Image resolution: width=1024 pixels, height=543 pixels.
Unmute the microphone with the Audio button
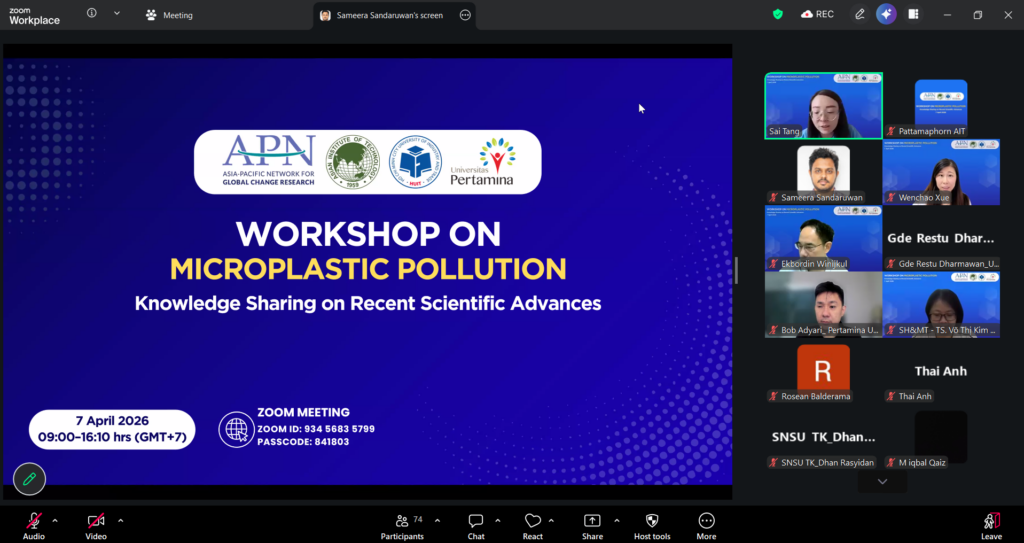[x=34, y=523]
